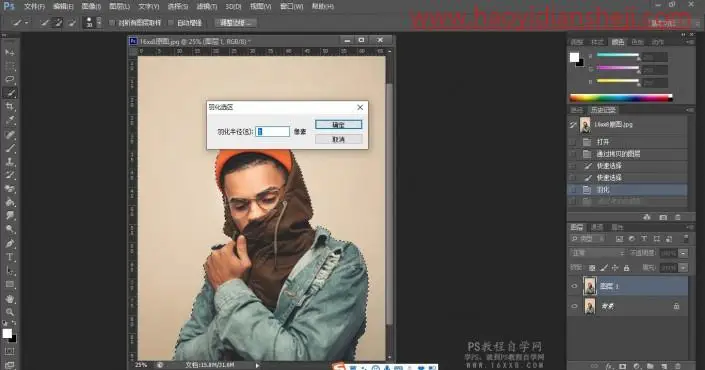Select the Quick Selection tool in the toolbox
The height and width of the screenshot is (370, 705).
coord(10,93)
